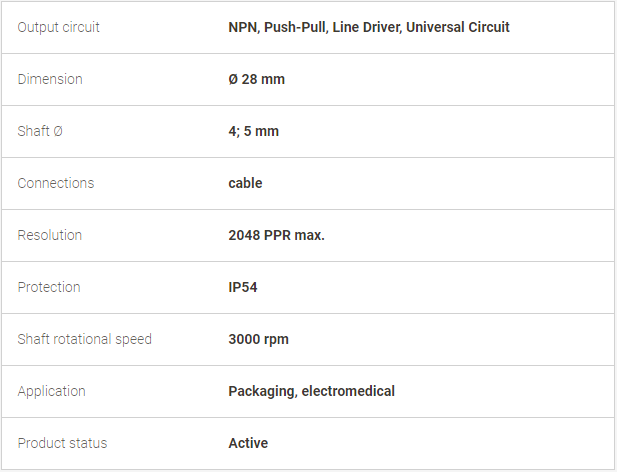The height and width of the screenshot is (472, 617).
Task: Click the 4; 5 mm shaft value
Action: 253,131
